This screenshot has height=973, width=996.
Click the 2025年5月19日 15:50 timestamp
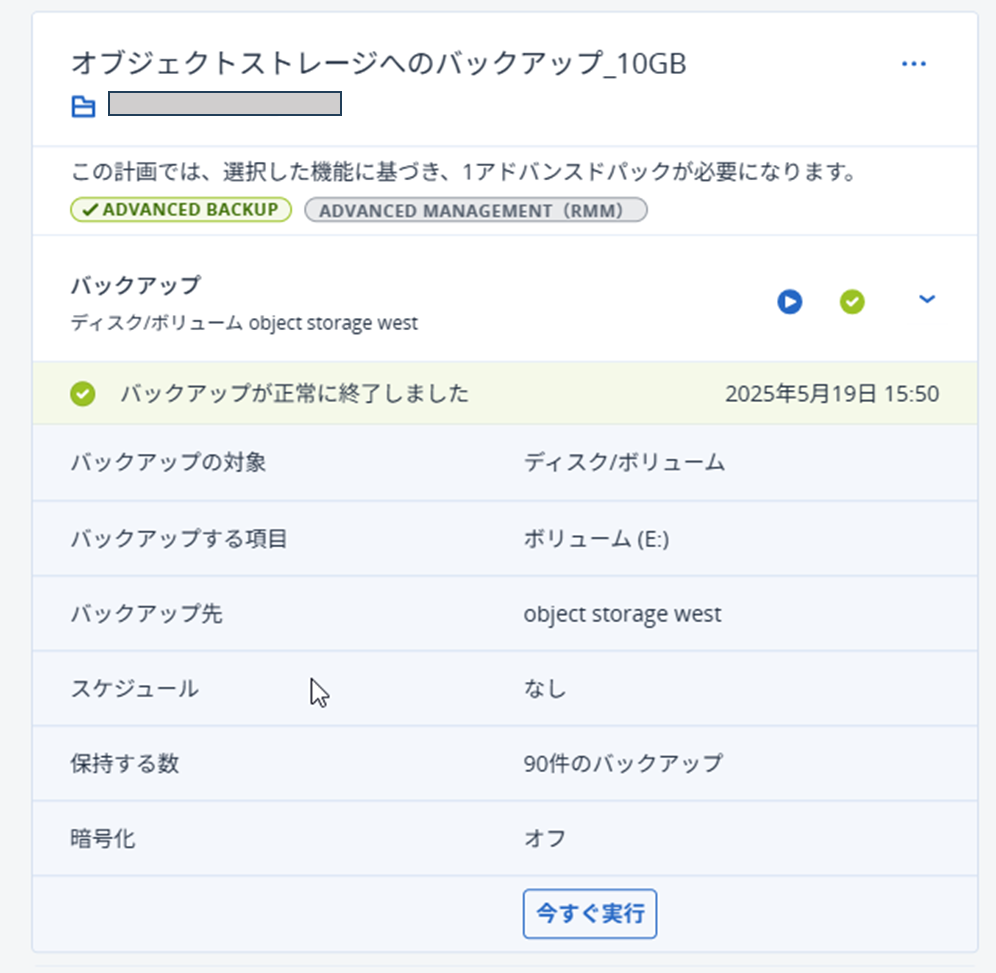point(831,394)
